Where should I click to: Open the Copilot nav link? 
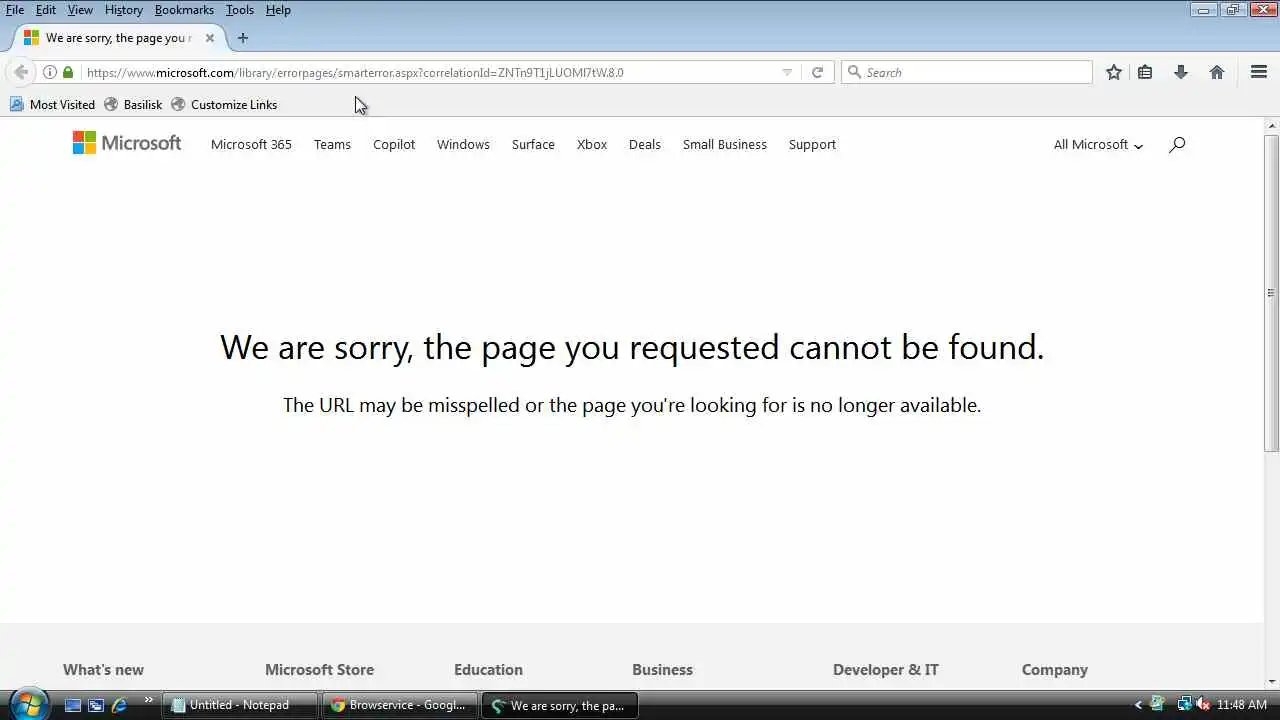pos(394,144)
